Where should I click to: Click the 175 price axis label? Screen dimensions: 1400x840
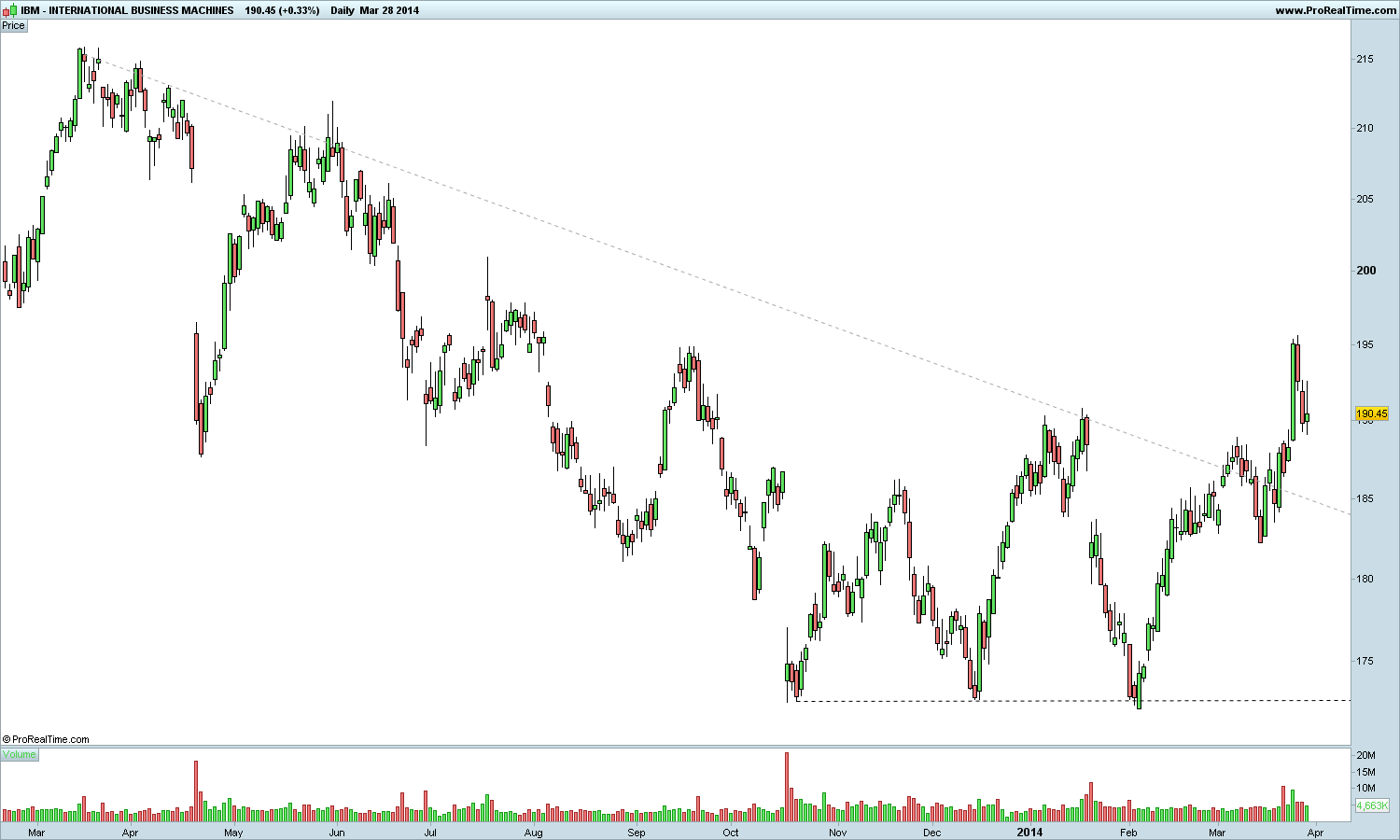tap(1365, 661)
